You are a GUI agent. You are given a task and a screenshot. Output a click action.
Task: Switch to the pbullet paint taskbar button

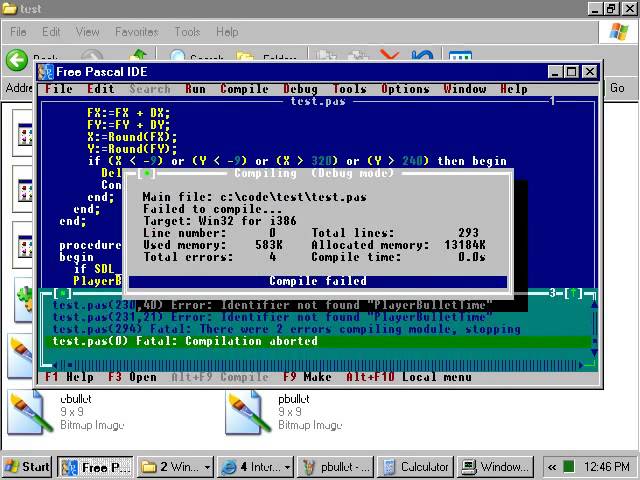(336, 467)
